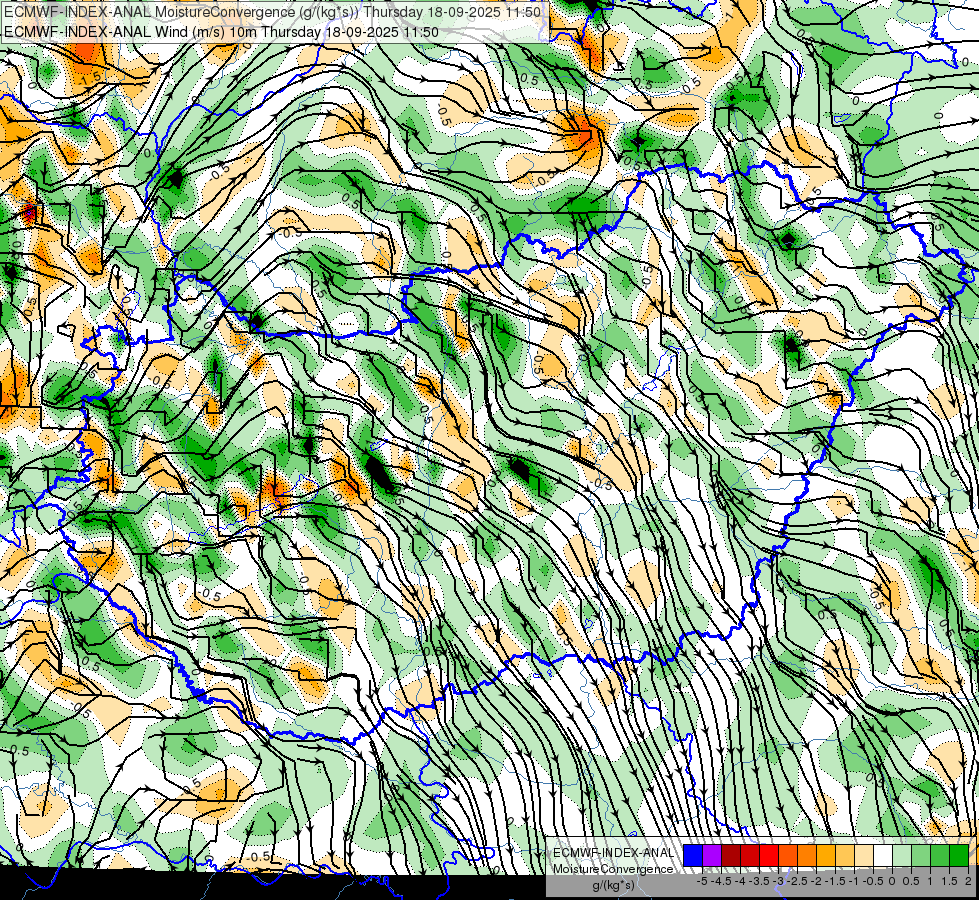Select the darkest red legend swatch
Viewport: 979px width, 900px height.
(731, 855)
